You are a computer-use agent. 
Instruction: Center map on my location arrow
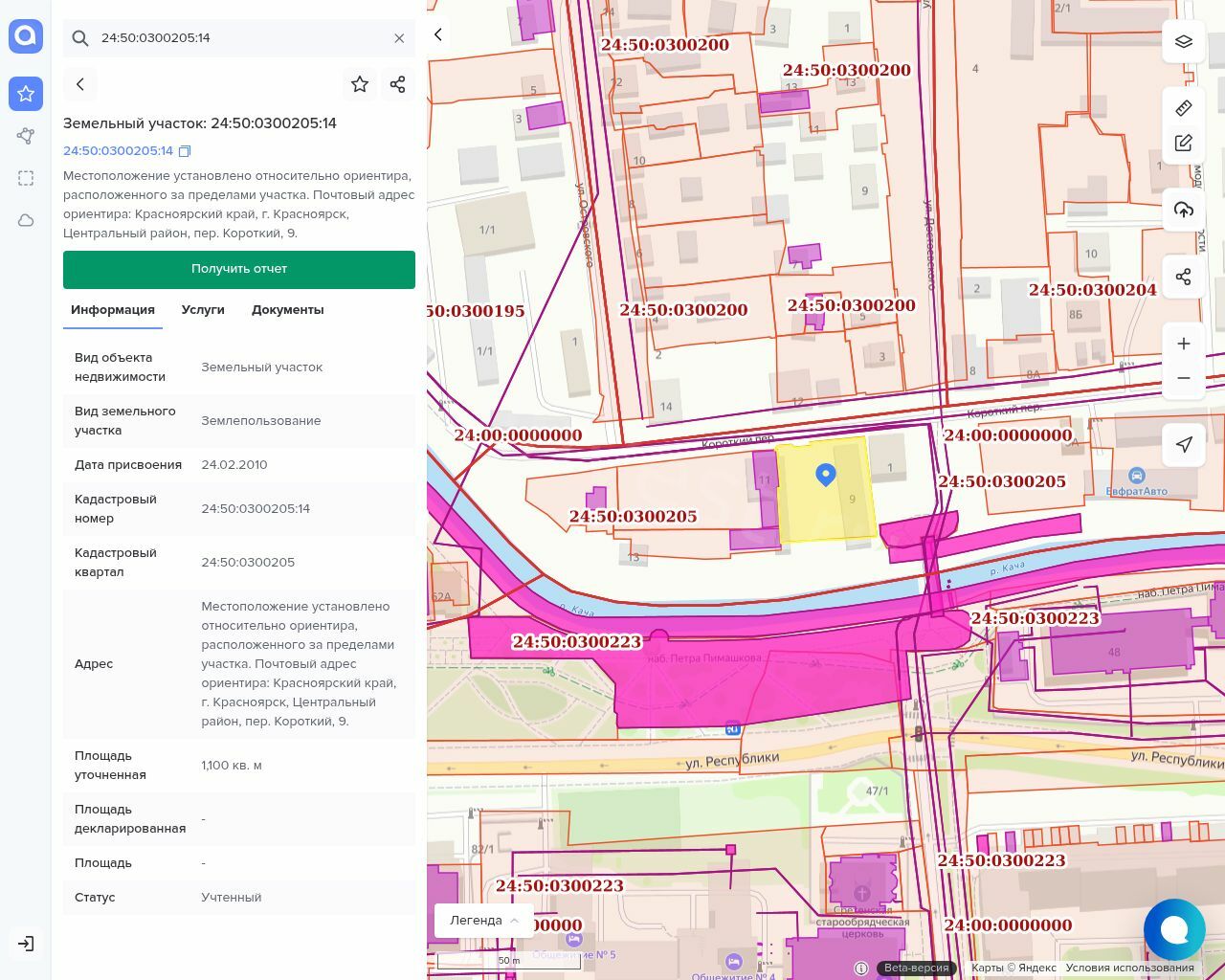1184,444
